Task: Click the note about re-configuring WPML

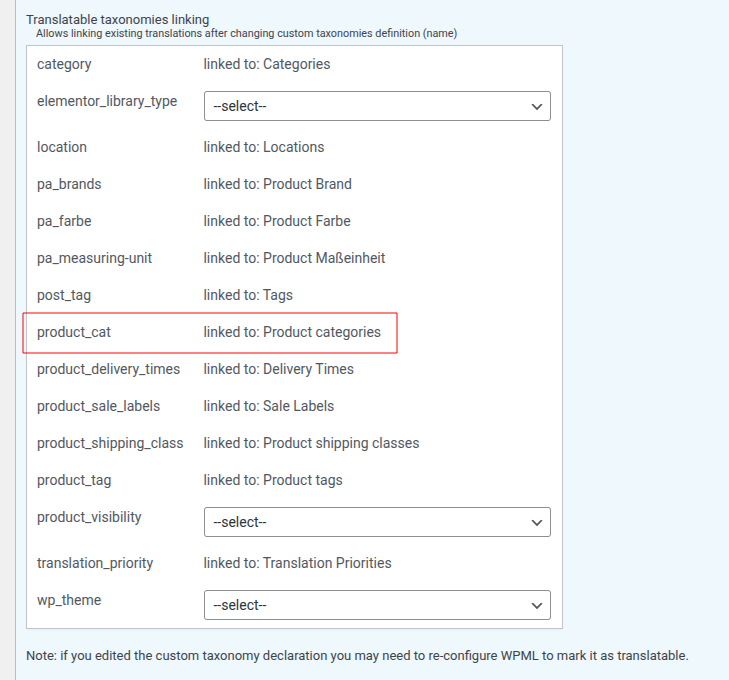Action: tap(357, 655)
